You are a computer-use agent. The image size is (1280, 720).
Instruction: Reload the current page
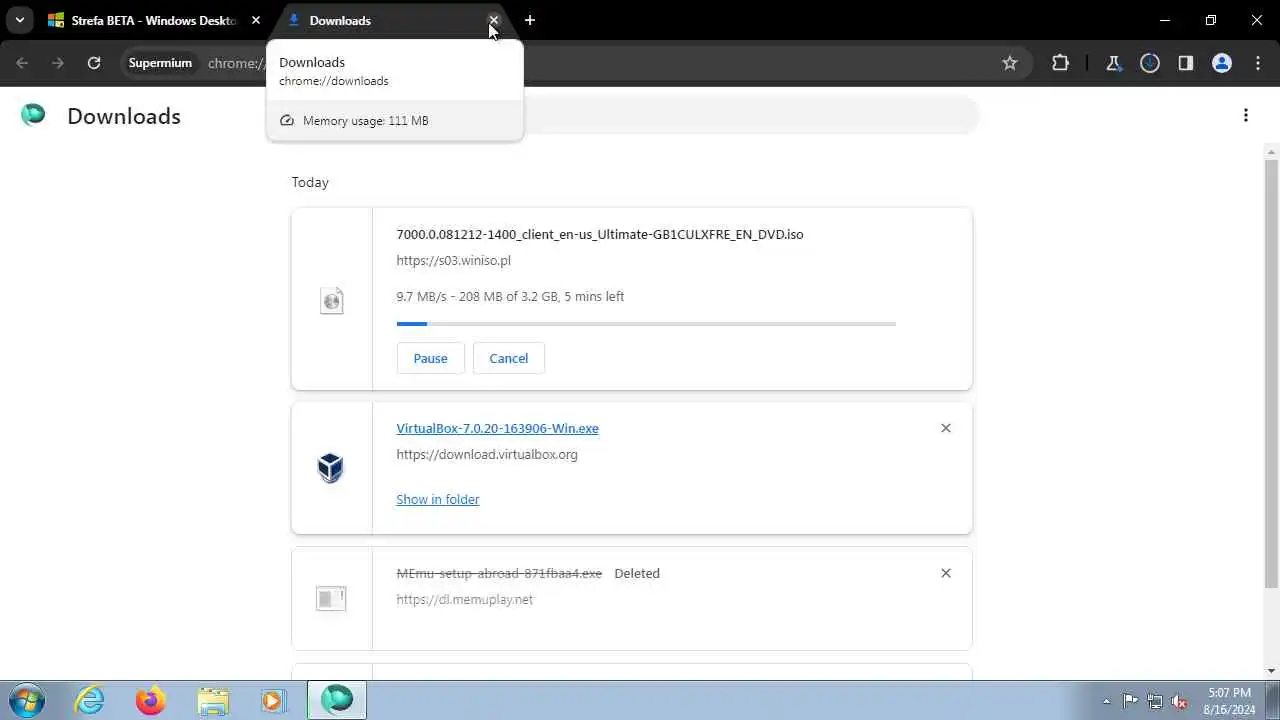point(94,63)
